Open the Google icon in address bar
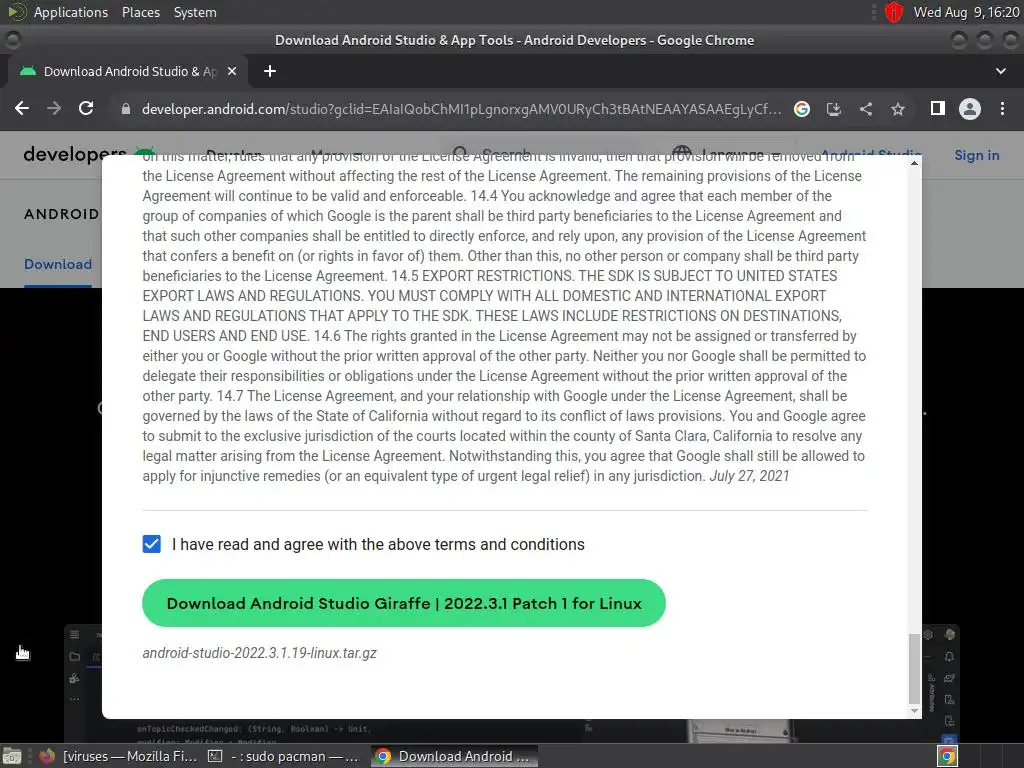The width and height of the screenshot is (1024, 768). pos(802,109)
